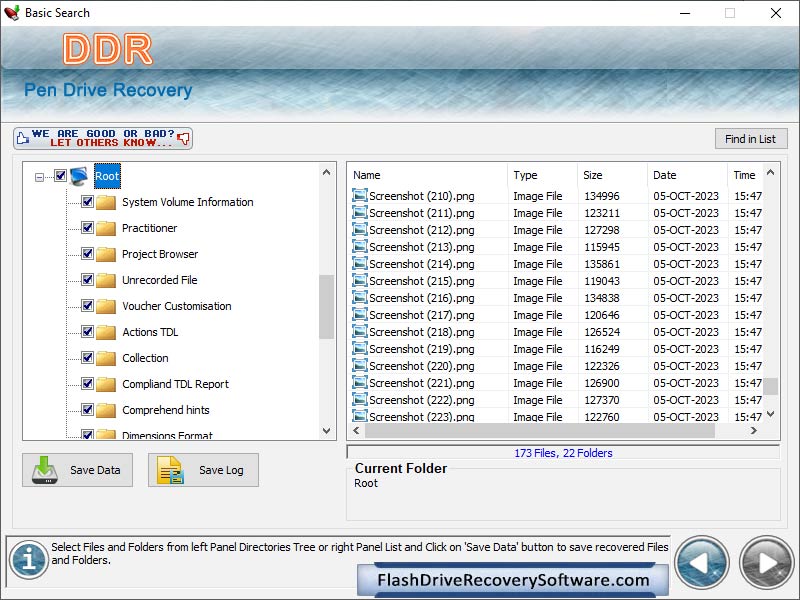Uncheck the Project Browser checkbox
This screenshot has height=600, width=800.
tap(87, 254)
